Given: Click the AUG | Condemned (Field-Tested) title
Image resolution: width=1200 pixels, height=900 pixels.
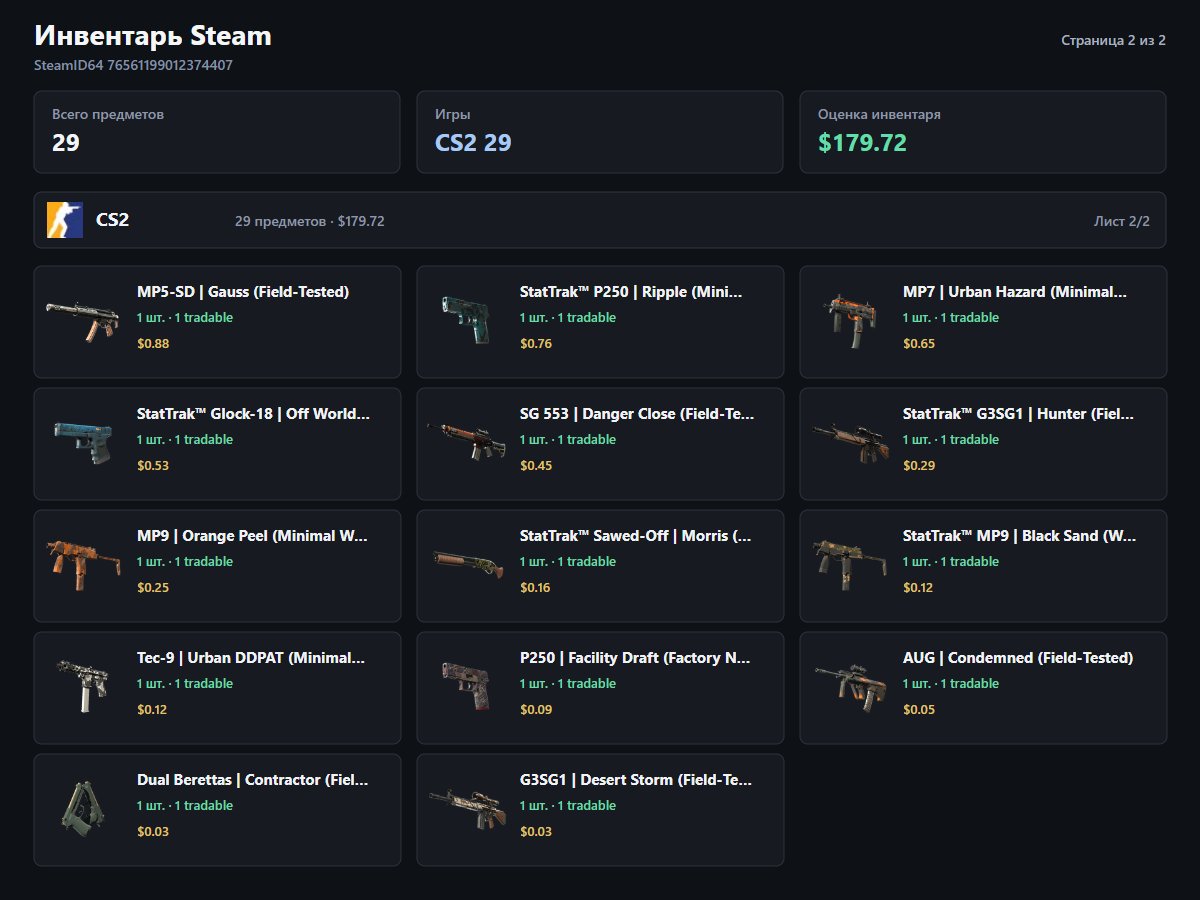Looking at the screenshot, I should [1018, 658].
